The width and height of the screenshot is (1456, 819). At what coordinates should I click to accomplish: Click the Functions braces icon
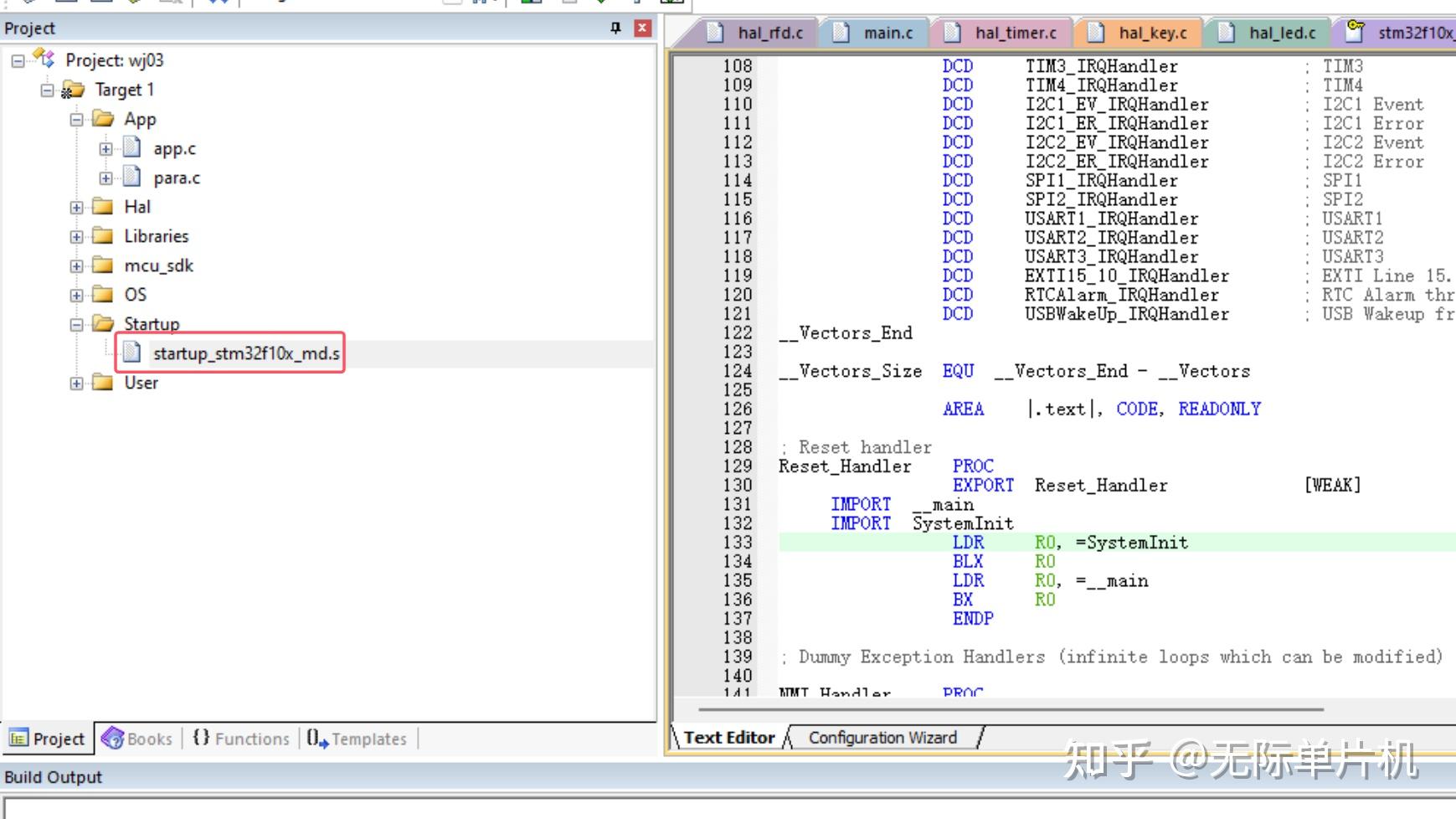(x=201, y=739)
